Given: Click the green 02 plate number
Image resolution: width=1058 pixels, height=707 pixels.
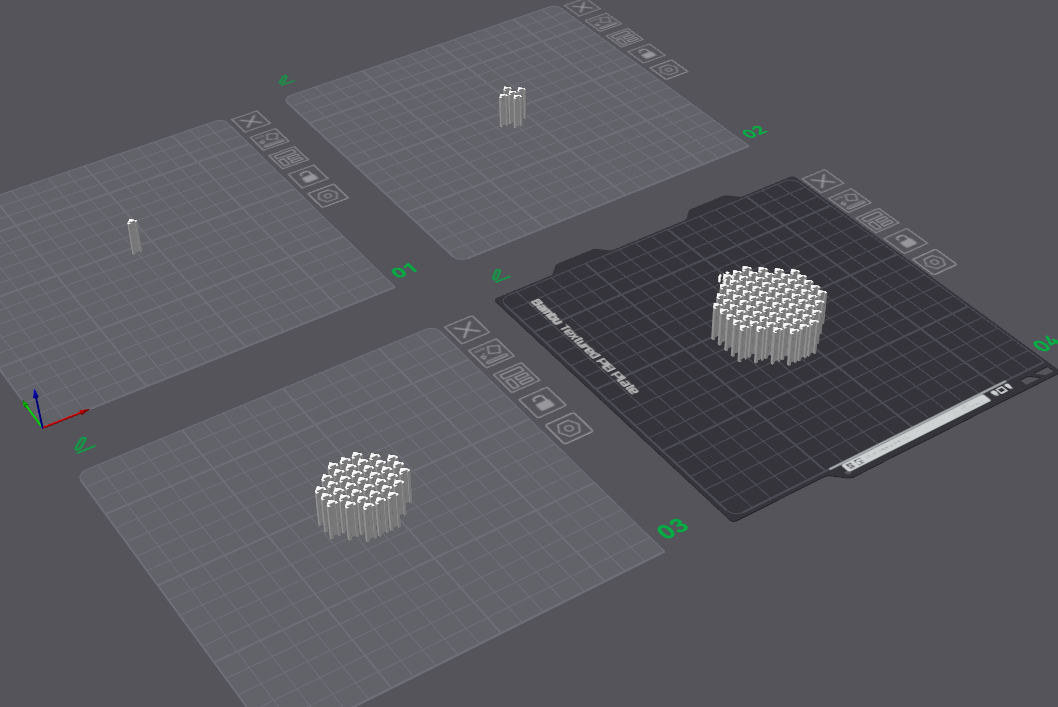Looking at the screenshot, I should click(x=754, y=132).
